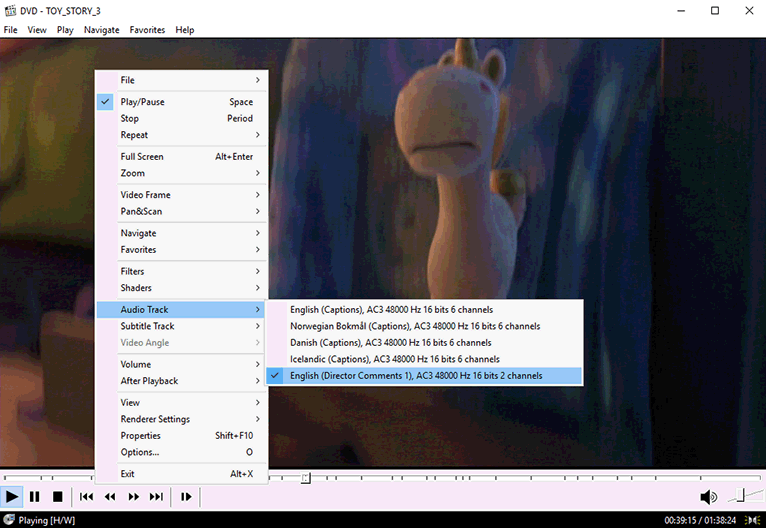The image size is (766, 528).
Task: Open the Navigate menu in the menu bar
Action: click(x=102, y=30)
